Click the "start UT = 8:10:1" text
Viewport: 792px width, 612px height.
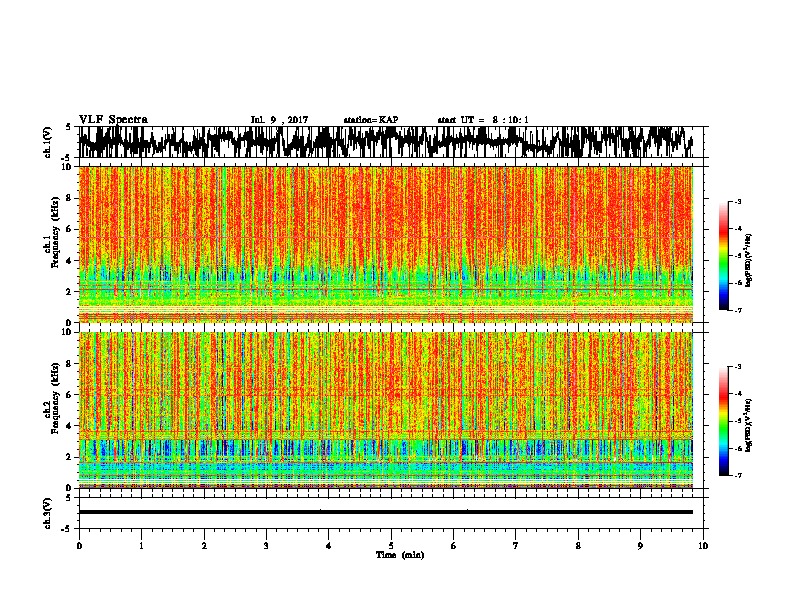click(x=483, y=120)
